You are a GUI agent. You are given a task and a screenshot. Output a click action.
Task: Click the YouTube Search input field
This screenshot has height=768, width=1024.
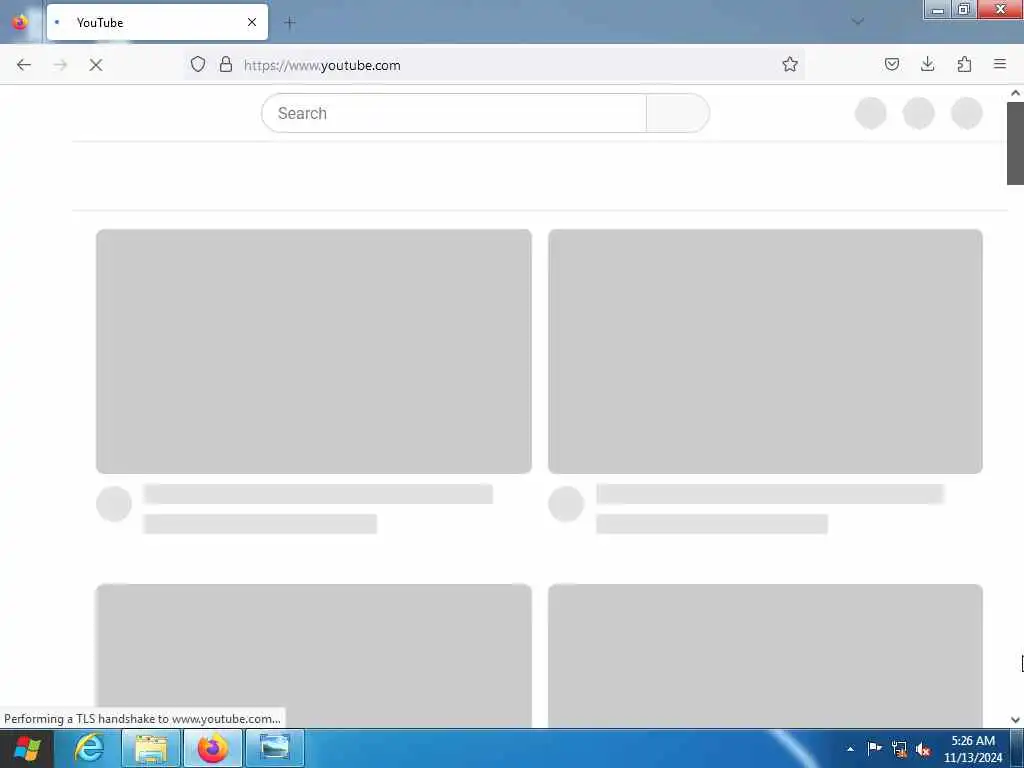tap(454, 113)
